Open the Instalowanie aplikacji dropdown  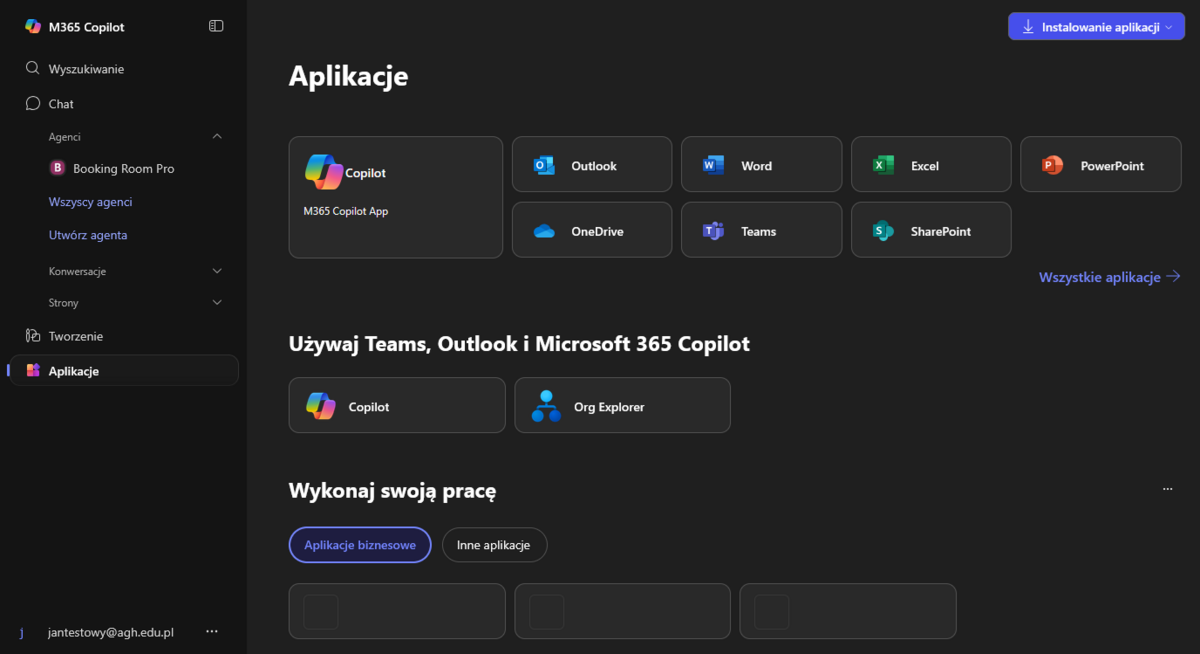(1095, 27)
